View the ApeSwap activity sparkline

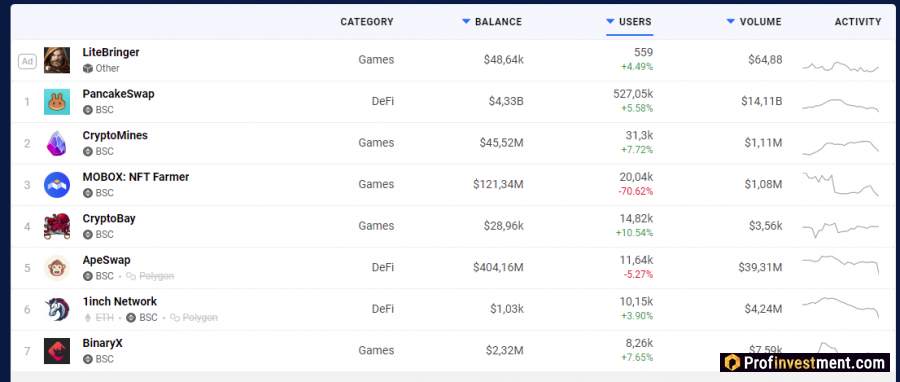pos(840,265)
